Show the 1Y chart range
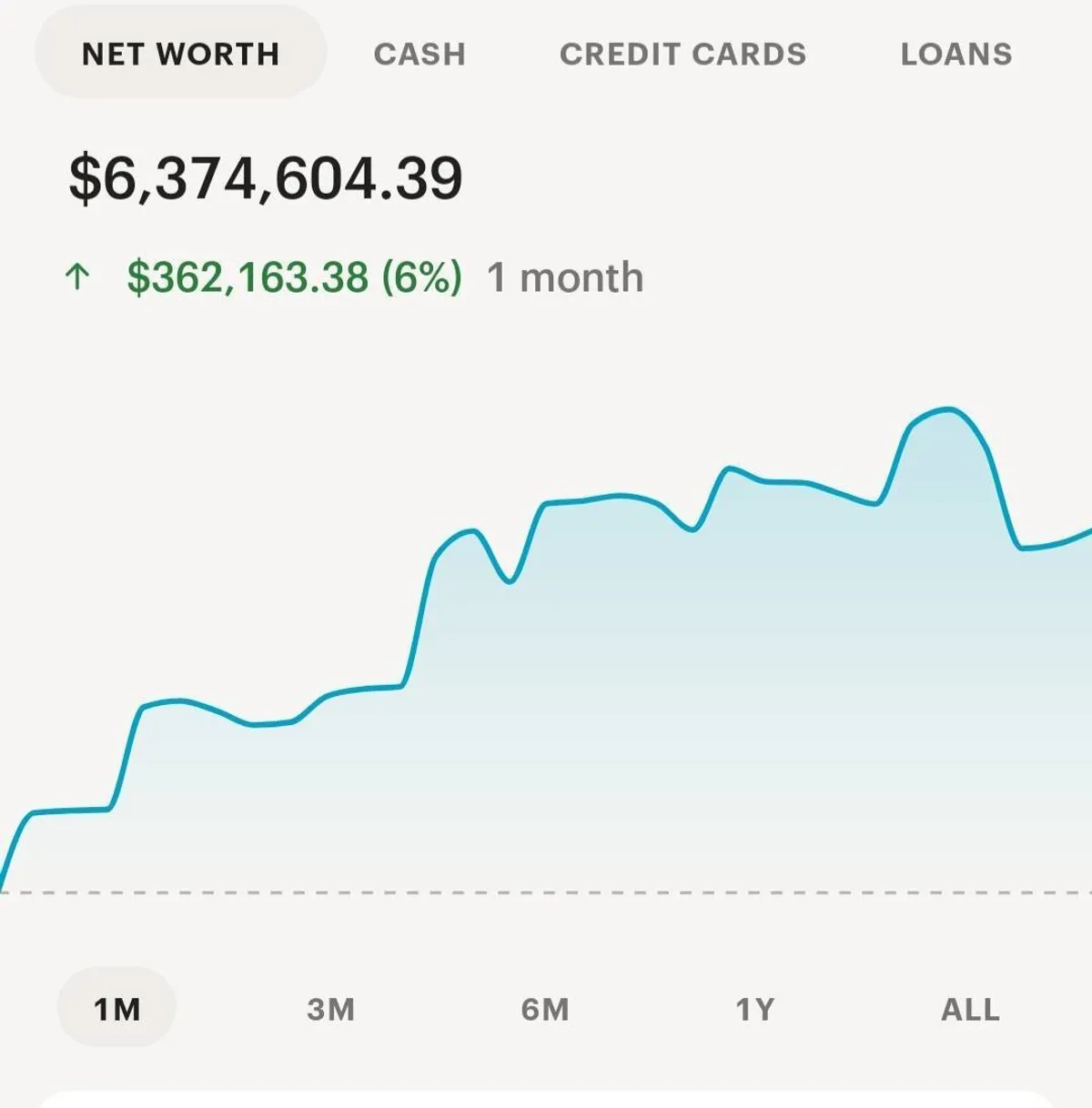The width and height of the screenshot is (1092, 1108). (754, 1009)
